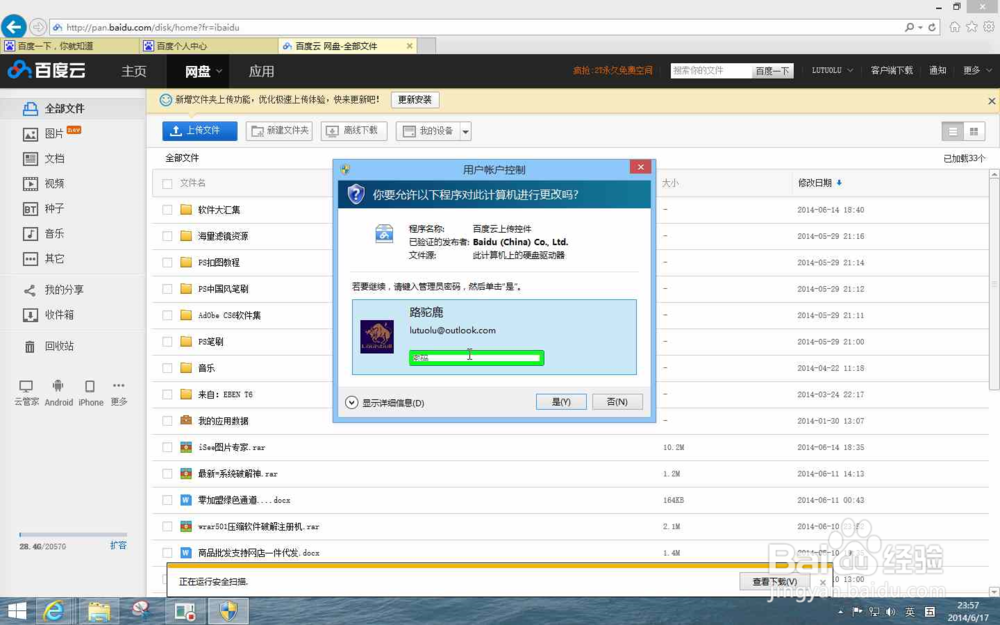Image resolution: width=1000 pixels, height=625 pixels.
Task: Click the address bar search magnifier icon
Action: tap(909, 27)
